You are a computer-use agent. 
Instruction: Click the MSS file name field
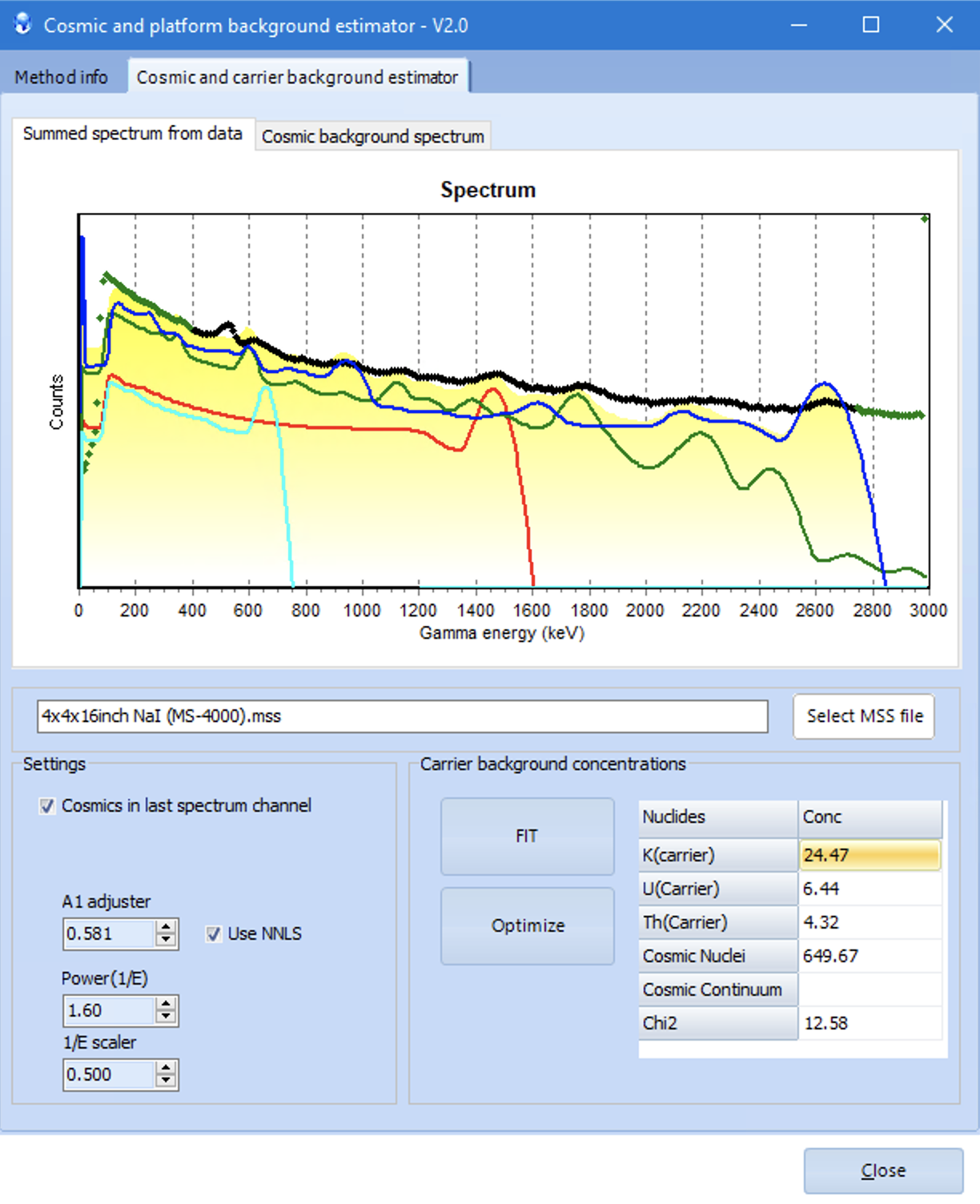(x=402, y=716)
